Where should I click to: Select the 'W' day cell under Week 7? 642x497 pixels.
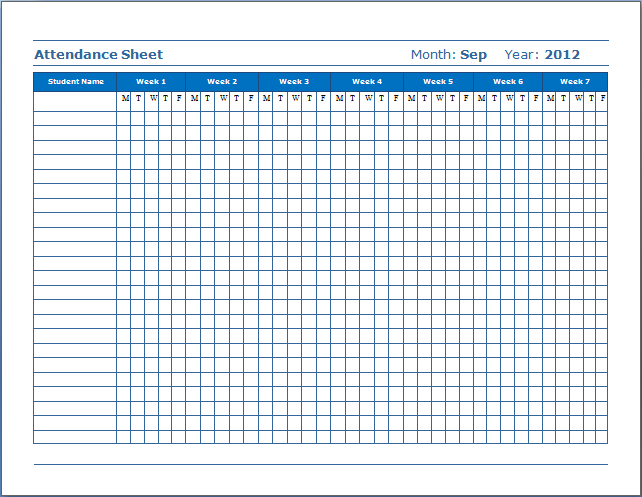pos(577,101)
